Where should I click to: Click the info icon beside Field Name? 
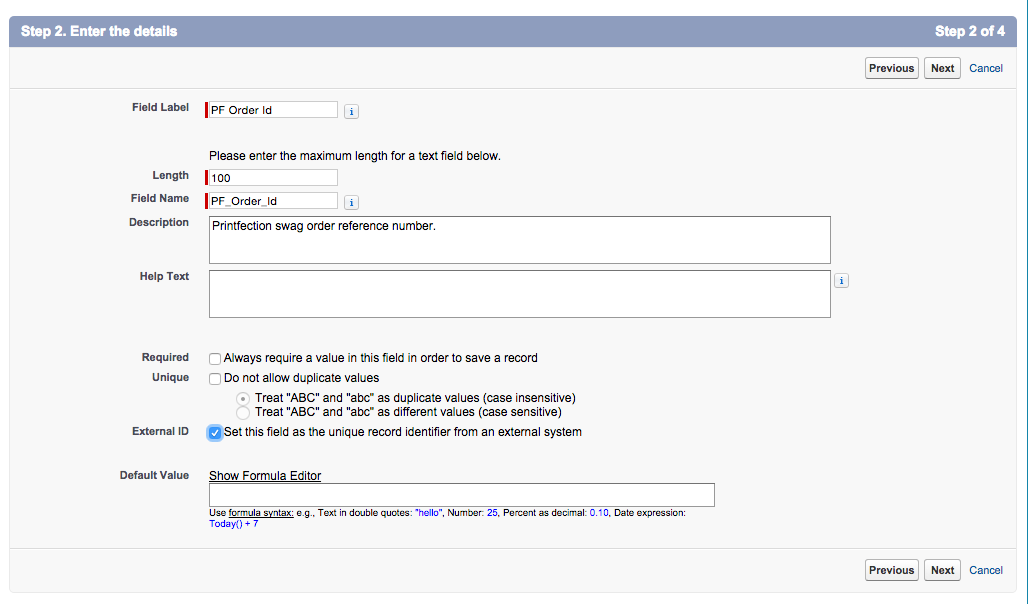tap(351, 202)
